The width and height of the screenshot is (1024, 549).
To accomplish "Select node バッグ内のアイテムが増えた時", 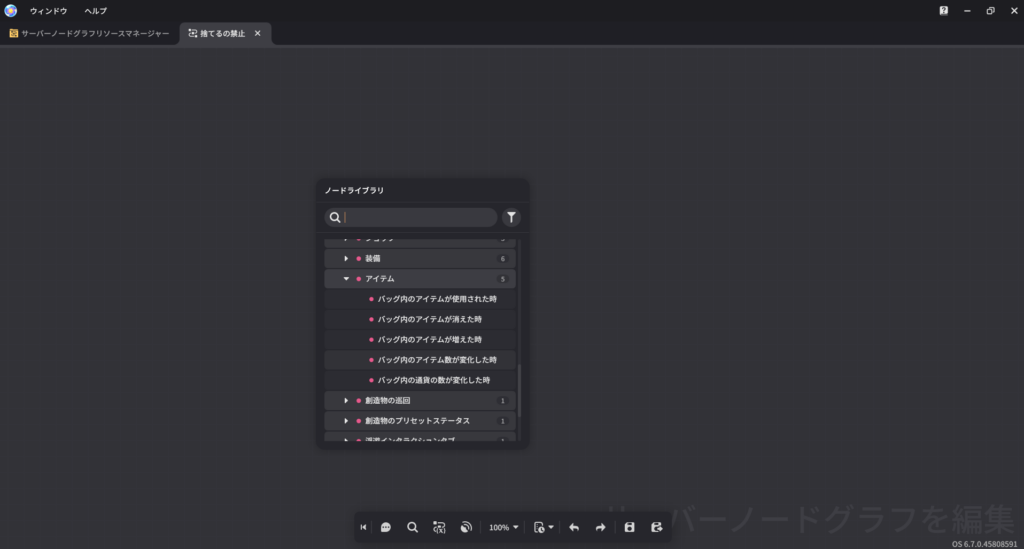I will (x=420, y=339).
